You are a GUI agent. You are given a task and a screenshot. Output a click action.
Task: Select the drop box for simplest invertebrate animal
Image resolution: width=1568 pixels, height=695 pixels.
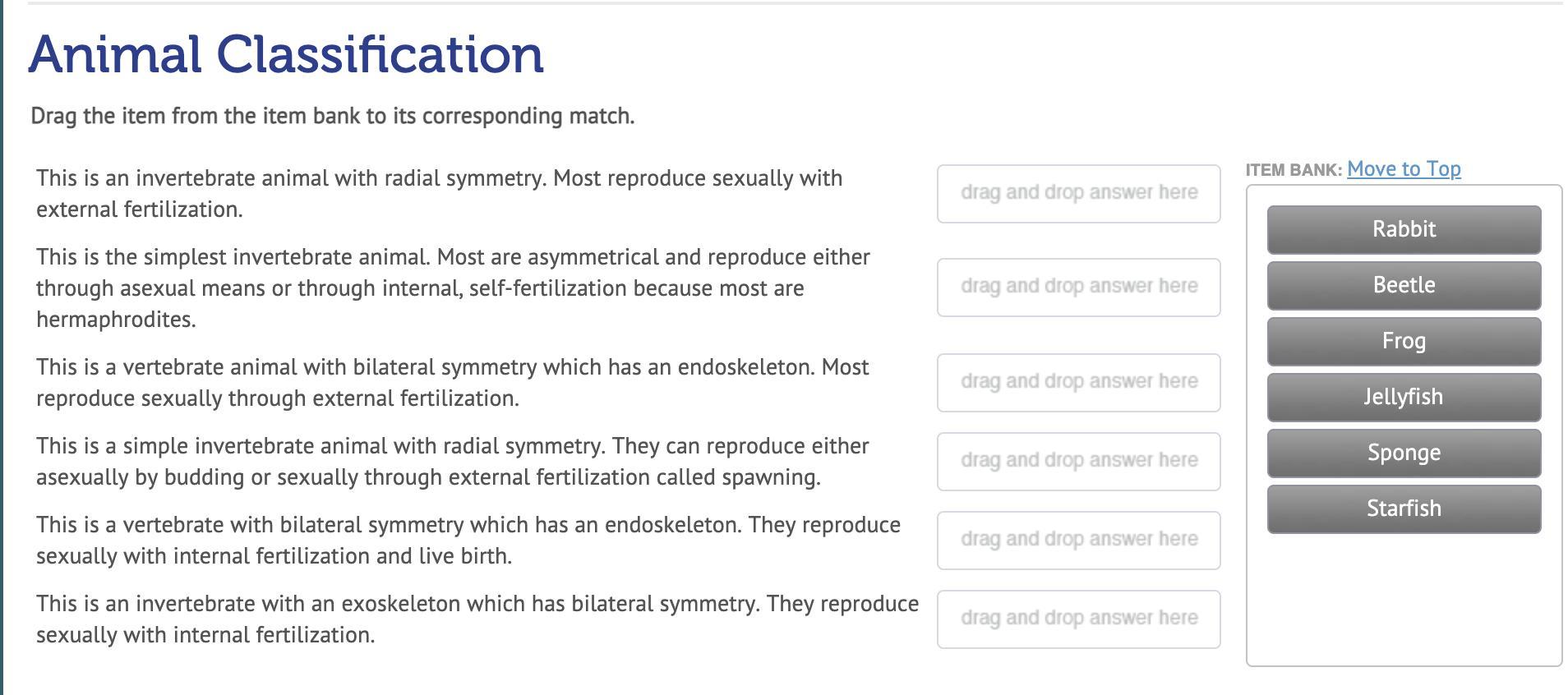point(1078,288)
